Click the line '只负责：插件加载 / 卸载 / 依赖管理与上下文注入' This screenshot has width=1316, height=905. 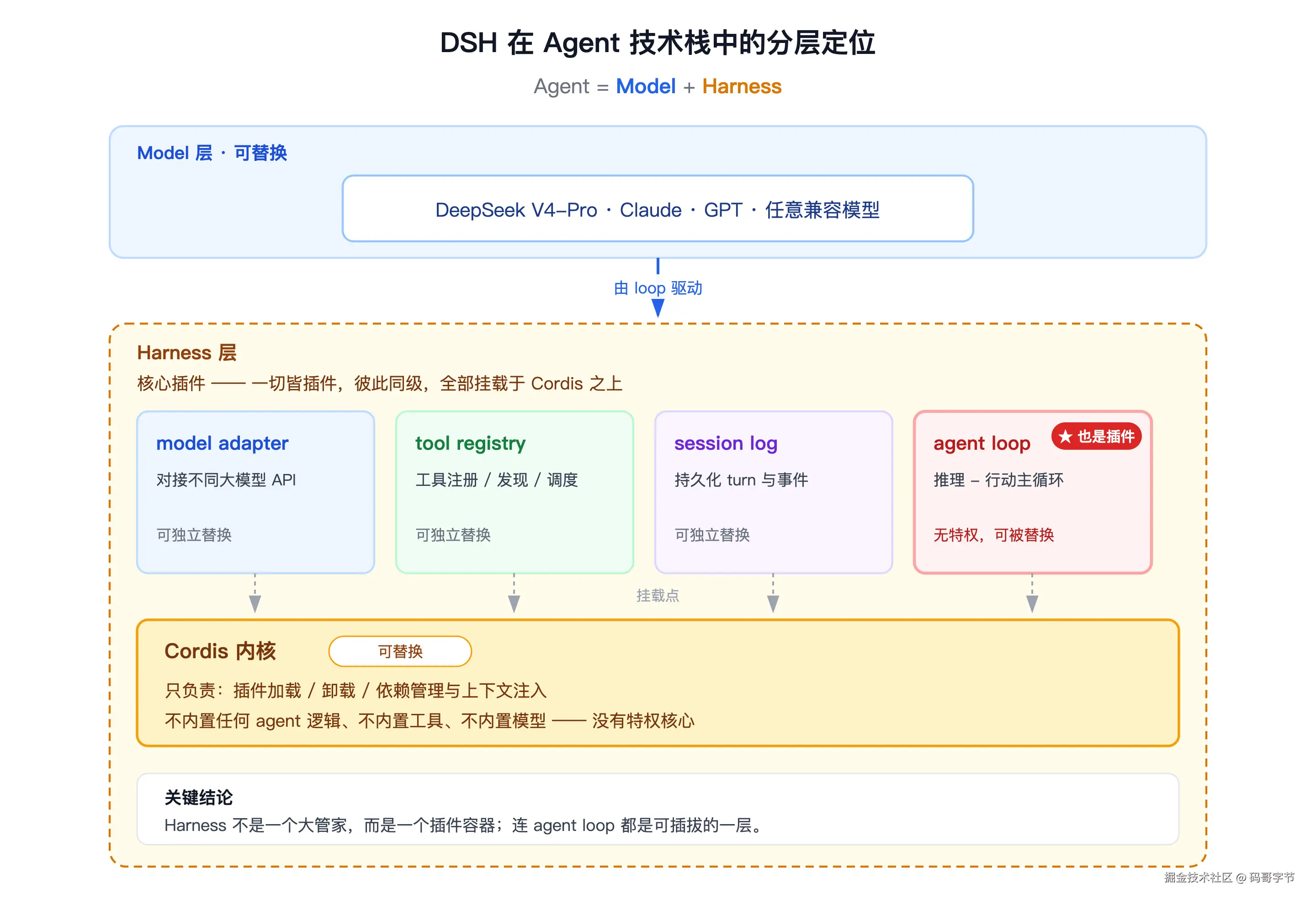pyautogui.click(x=356, y=691)
